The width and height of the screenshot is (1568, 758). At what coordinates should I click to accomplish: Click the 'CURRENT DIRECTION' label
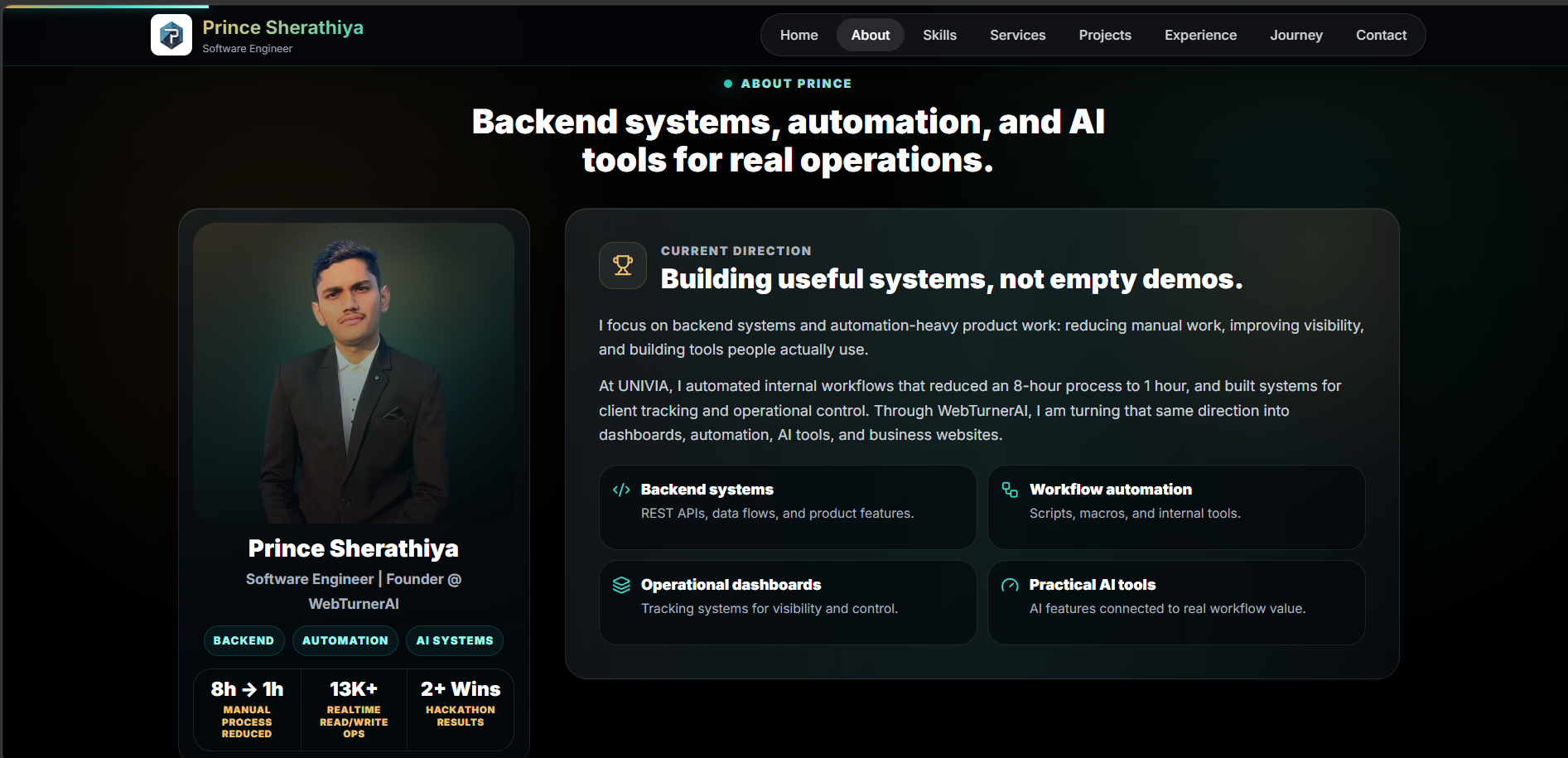(736, 251)
